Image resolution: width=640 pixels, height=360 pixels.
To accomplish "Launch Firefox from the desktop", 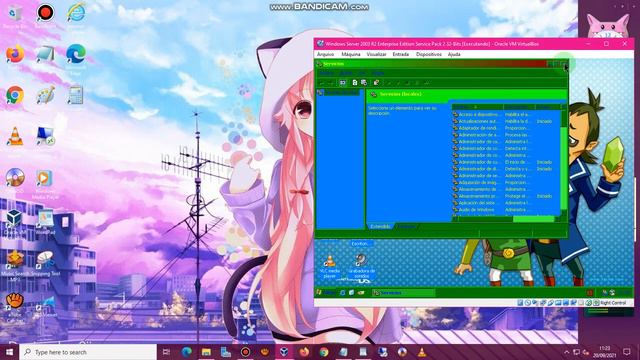I will (15, 54).
